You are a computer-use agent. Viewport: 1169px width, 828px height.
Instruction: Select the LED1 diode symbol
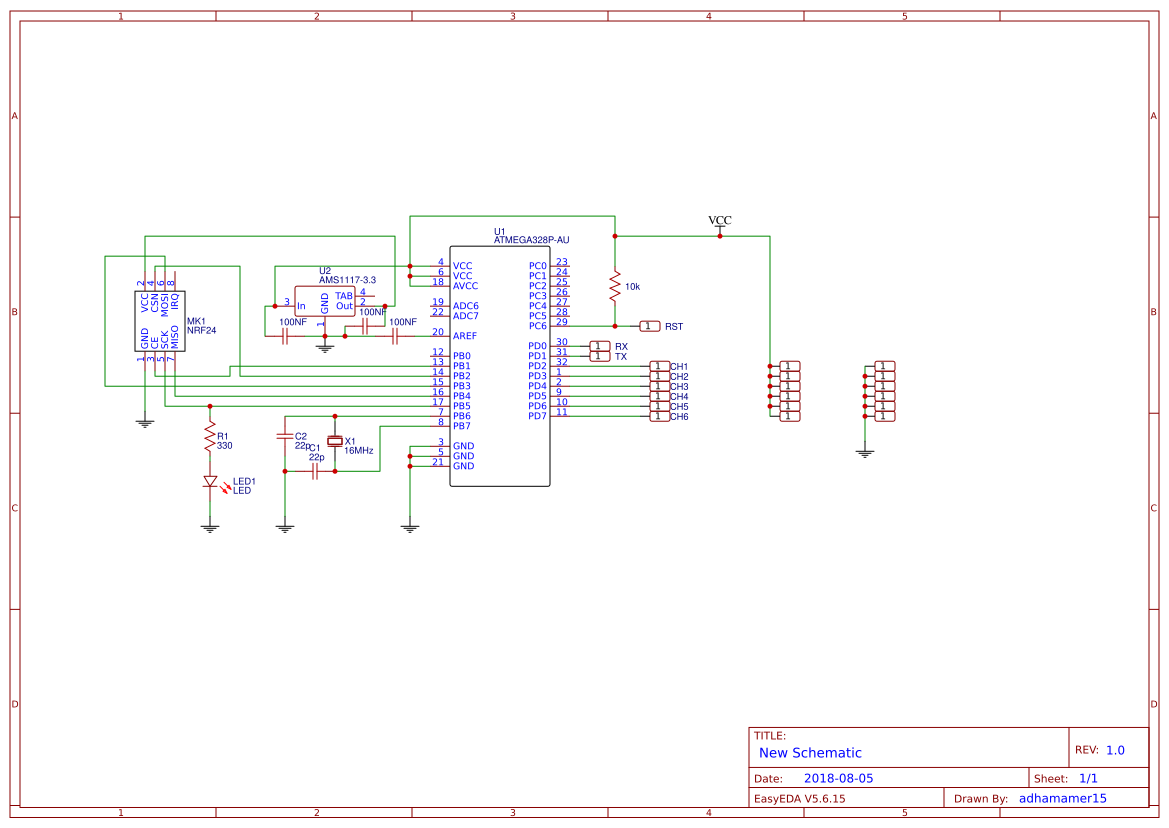click(212, 483)
